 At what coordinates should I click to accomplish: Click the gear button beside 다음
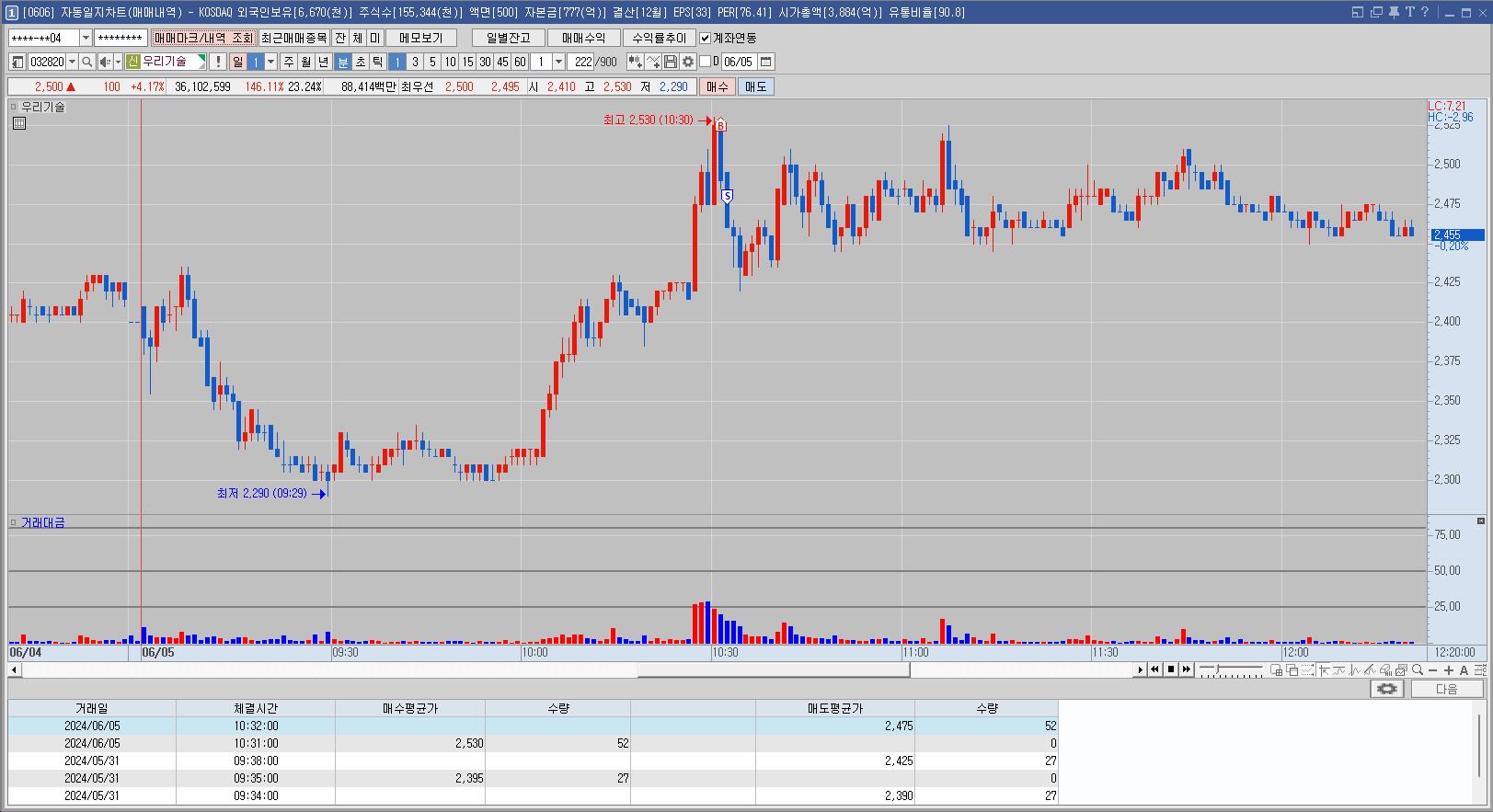pyautogui.click(x=1387, y=689)
